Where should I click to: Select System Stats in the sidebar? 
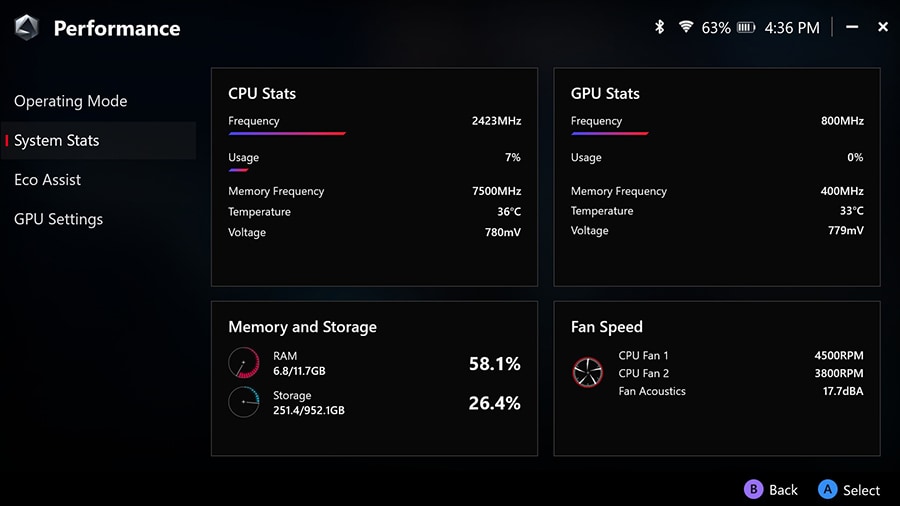click(57, 141)
